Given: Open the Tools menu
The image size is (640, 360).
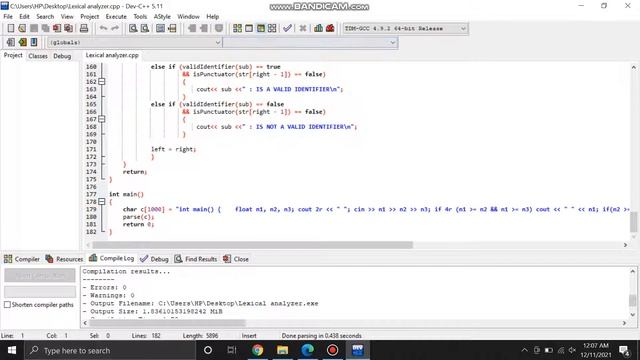Looking at the screenshot, I should point(140,16).
